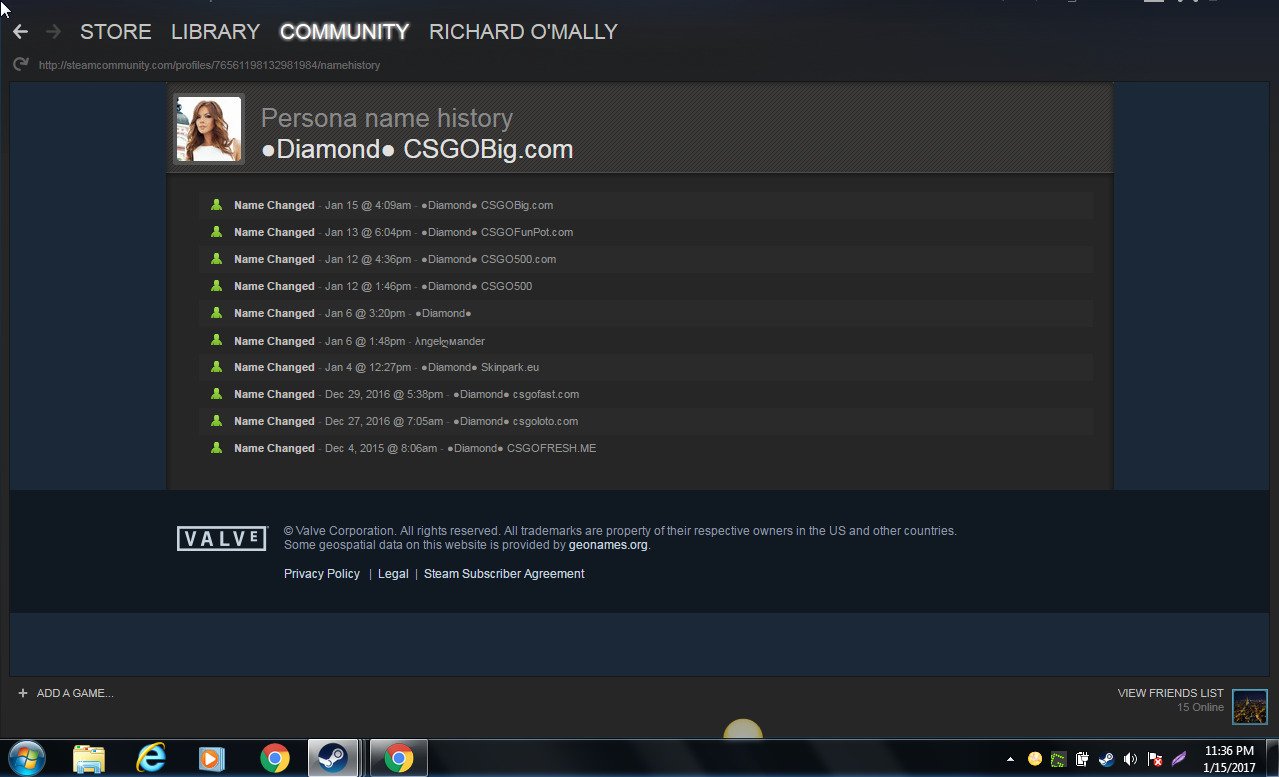This screenshot has height=777, width=1279.
Task: Click the forward arrow navigation icon
Action: [x=54, y=32]
